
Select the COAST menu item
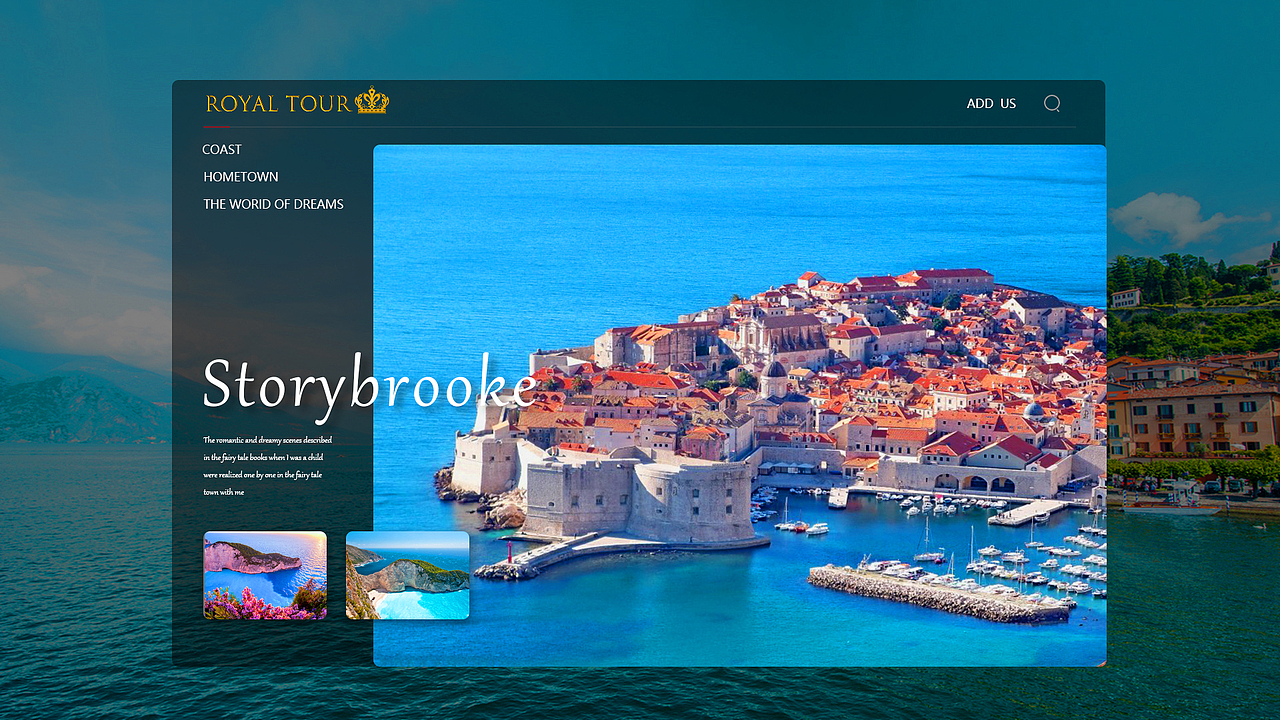pos(222,149)
